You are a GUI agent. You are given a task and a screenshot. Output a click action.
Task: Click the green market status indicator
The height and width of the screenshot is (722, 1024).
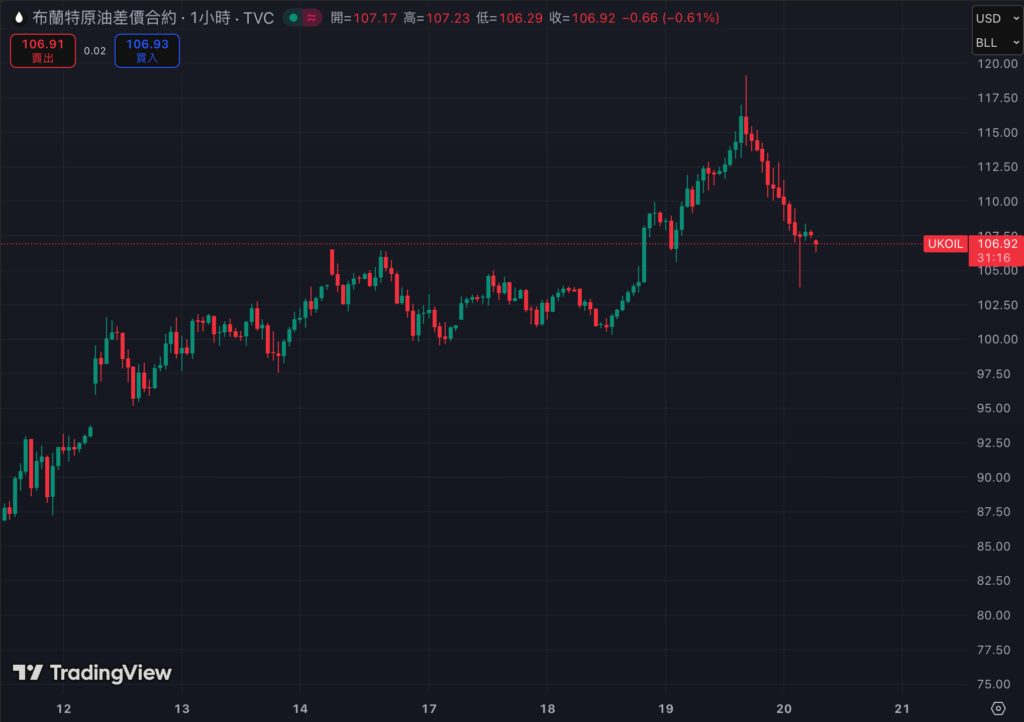[x=294, y=18]
